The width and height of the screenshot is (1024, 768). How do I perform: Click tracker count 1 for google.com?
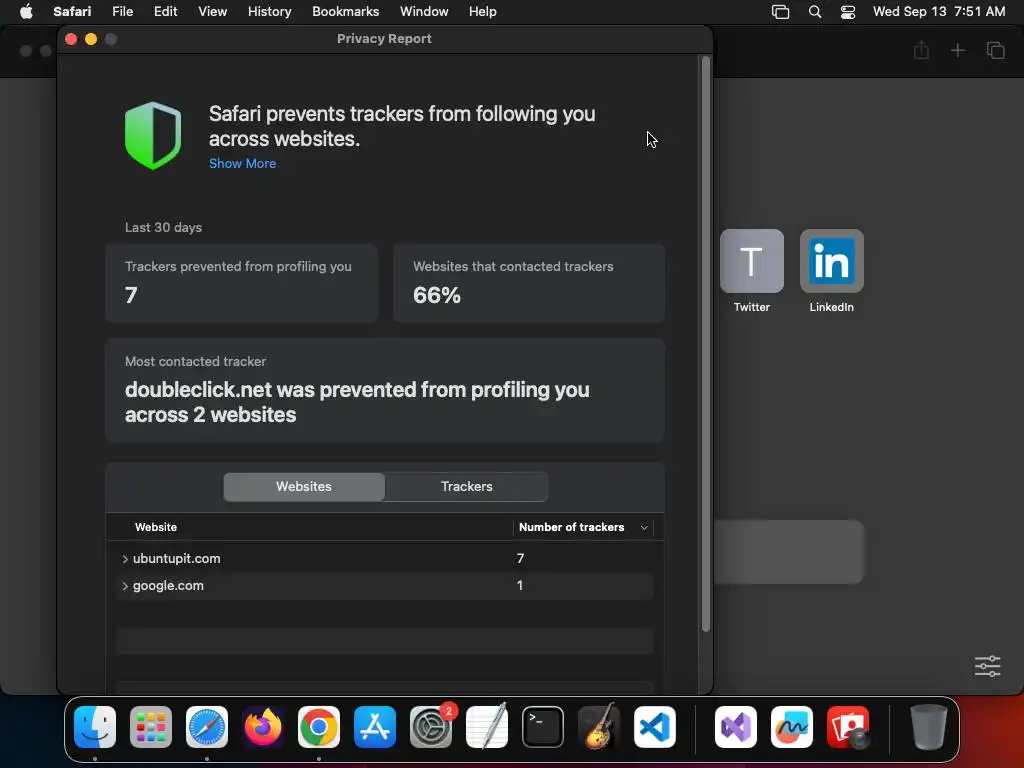[x=520, y=586]
